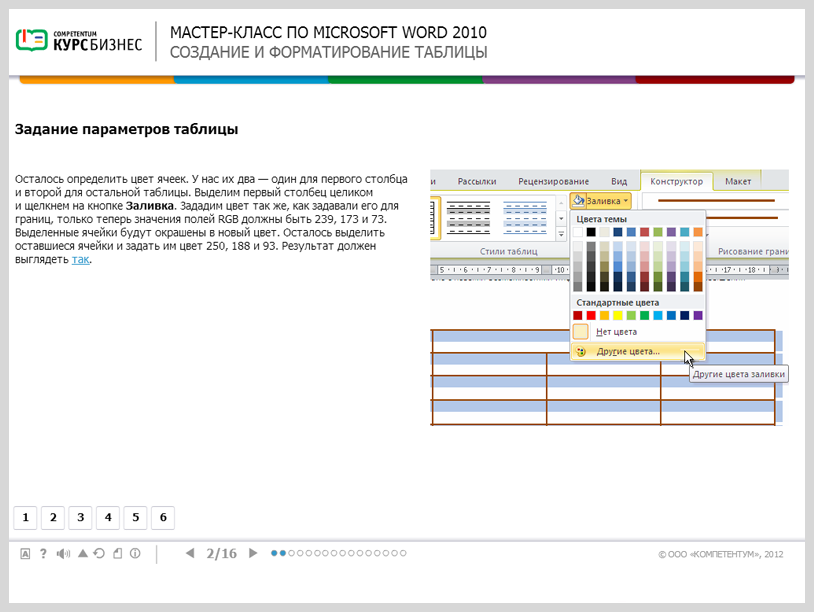Click the 'Стили таблиц' group label
Screen dimensions: 814x612
[508, 251]
